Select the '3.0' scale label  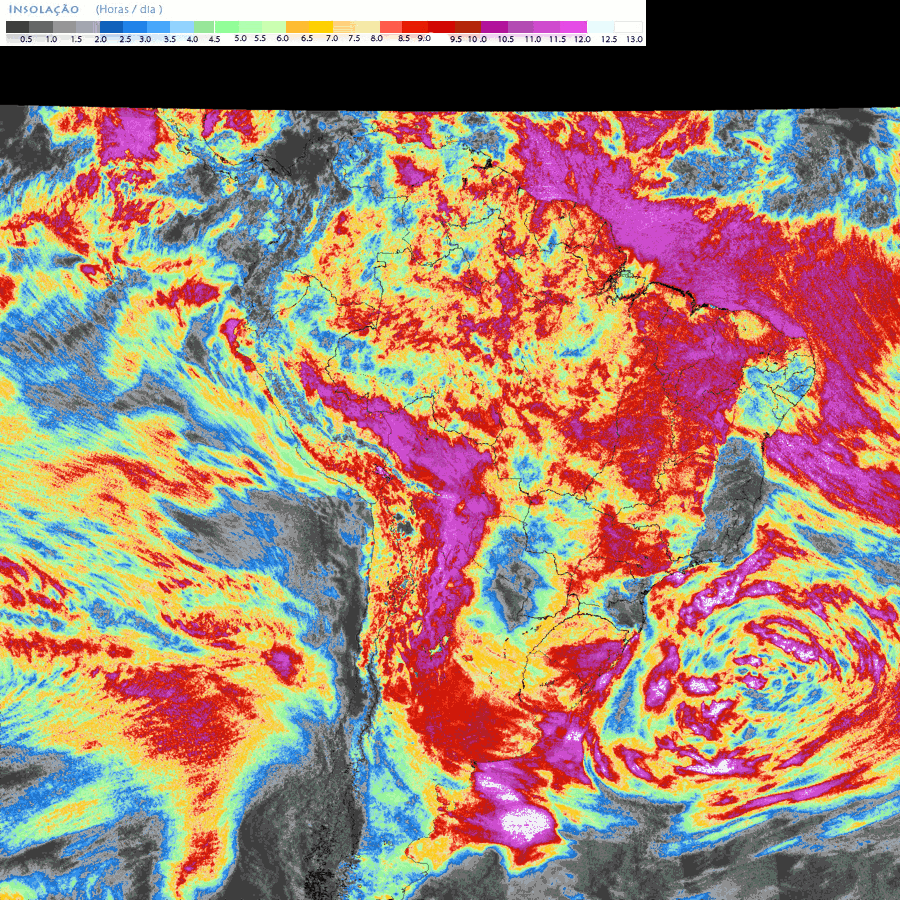145,40
